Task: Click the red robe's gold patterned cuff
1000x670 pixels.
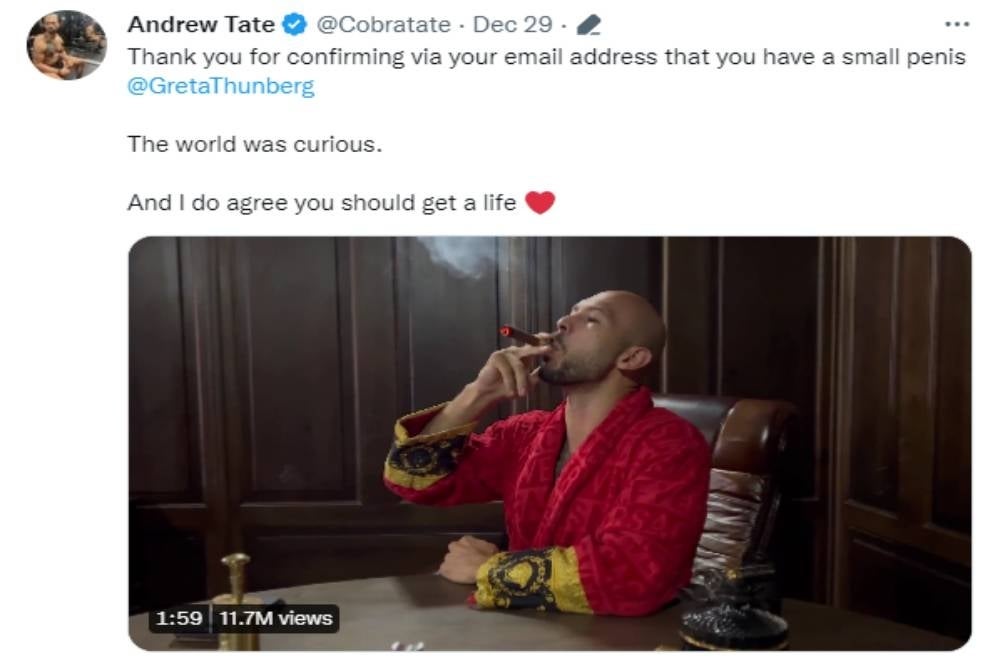Action: (x=531, y=579)
